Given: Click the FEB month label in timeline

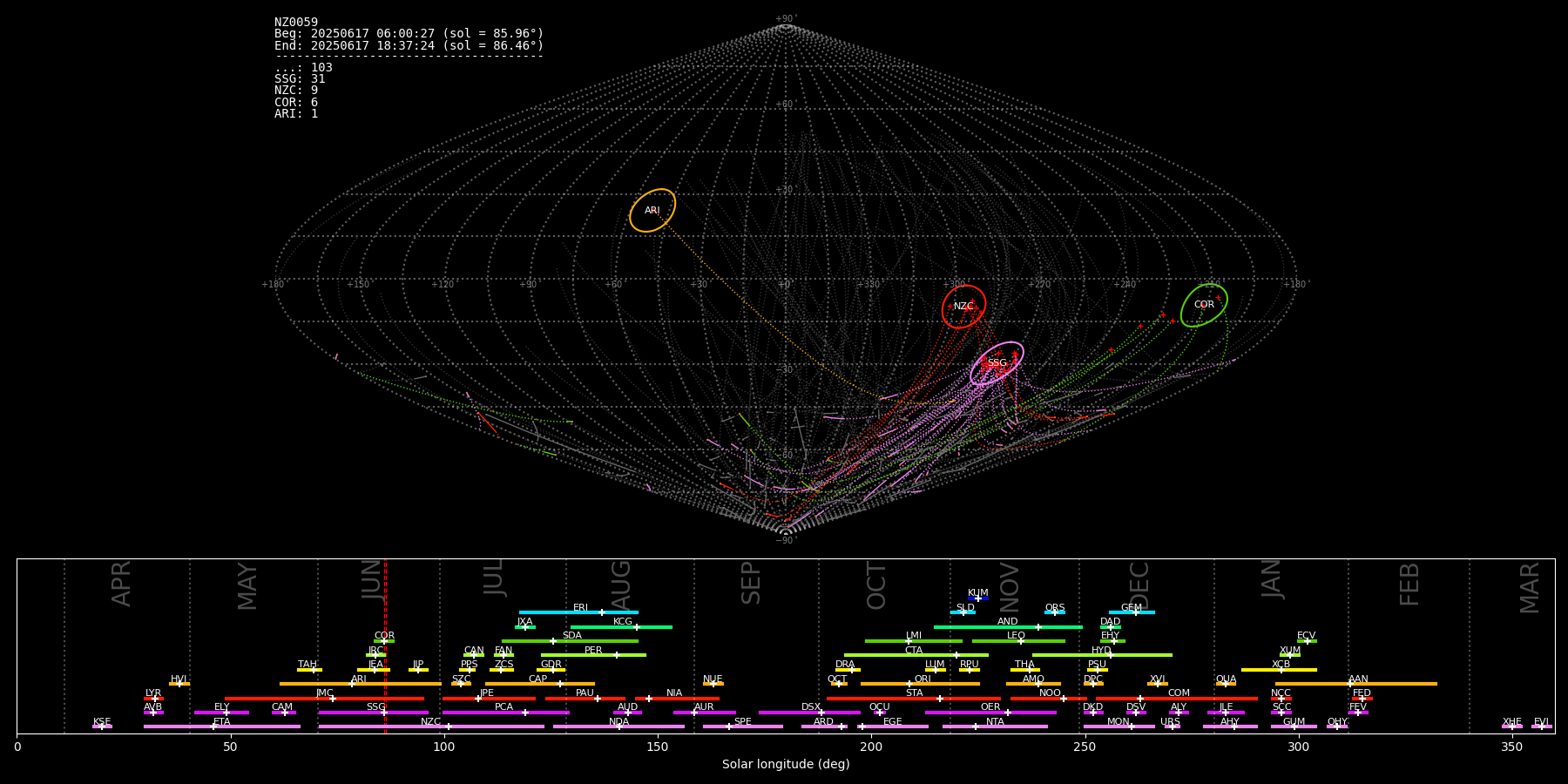Looking at the screenshot, I should pyautogui.click(x=1409, y=585).
